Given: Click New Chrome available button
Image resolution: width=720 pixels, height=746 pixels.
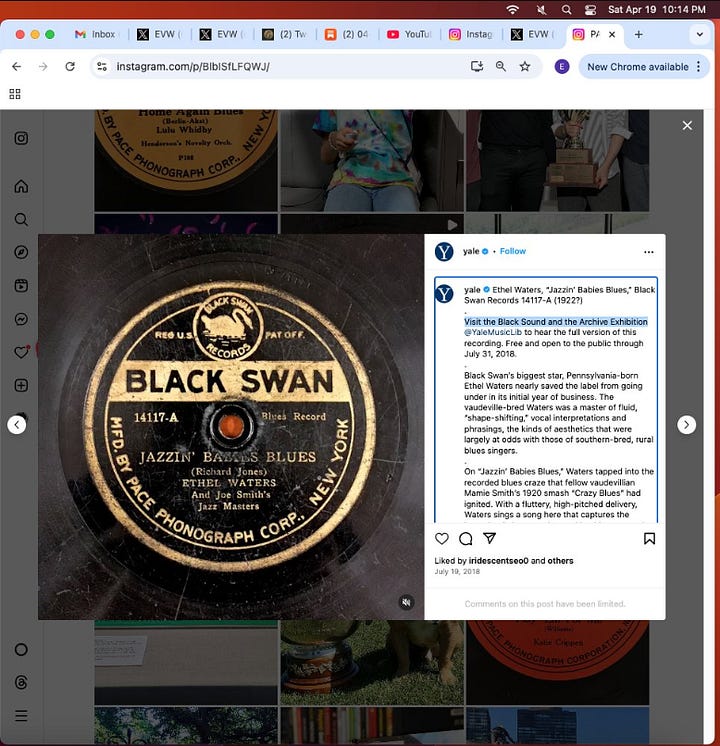Looking at the screenshot, I should coord(638,67).
